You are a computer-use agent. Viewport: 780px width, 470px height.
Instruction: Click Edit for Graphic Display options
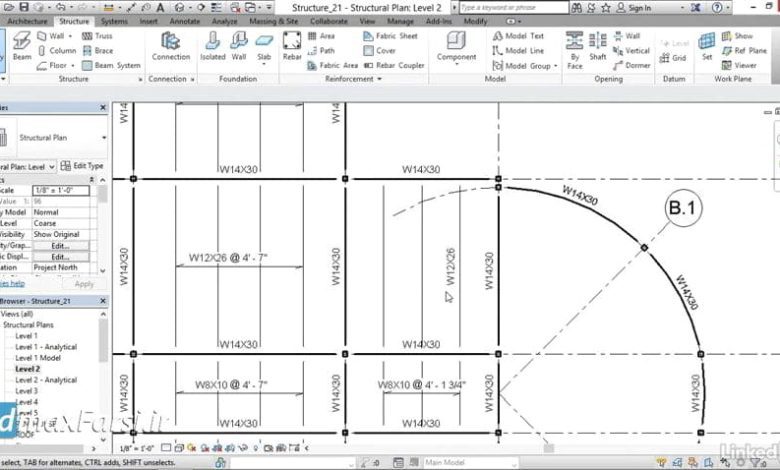point(60,257)
